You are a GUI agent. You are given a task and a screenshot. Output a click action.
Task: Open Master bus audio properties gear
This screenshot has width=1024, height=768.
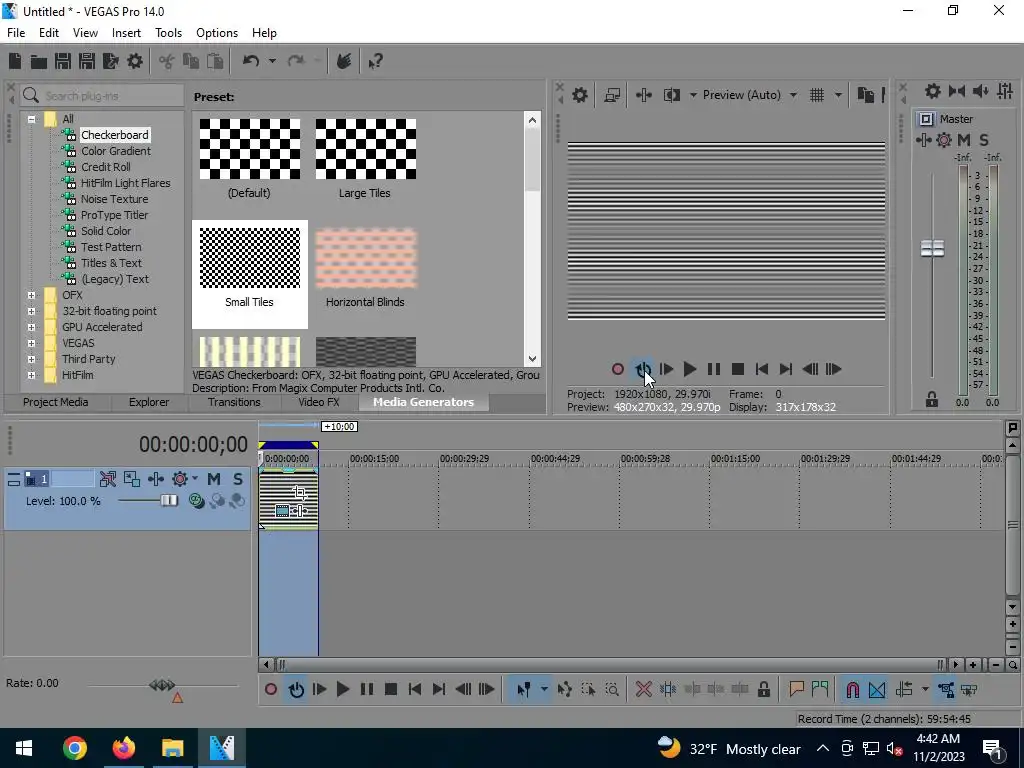(x=933, y=91)
